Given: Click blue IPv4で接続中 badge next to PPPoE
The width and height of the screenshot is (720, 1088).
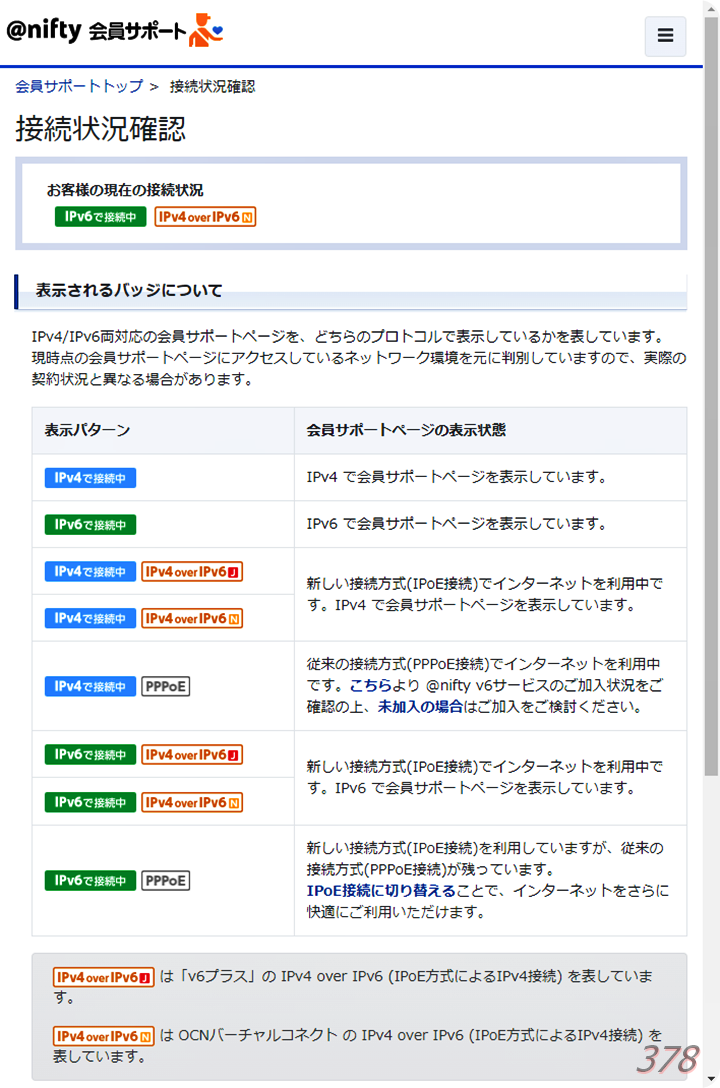Looking at the screenshot, I should coord(90,686).
